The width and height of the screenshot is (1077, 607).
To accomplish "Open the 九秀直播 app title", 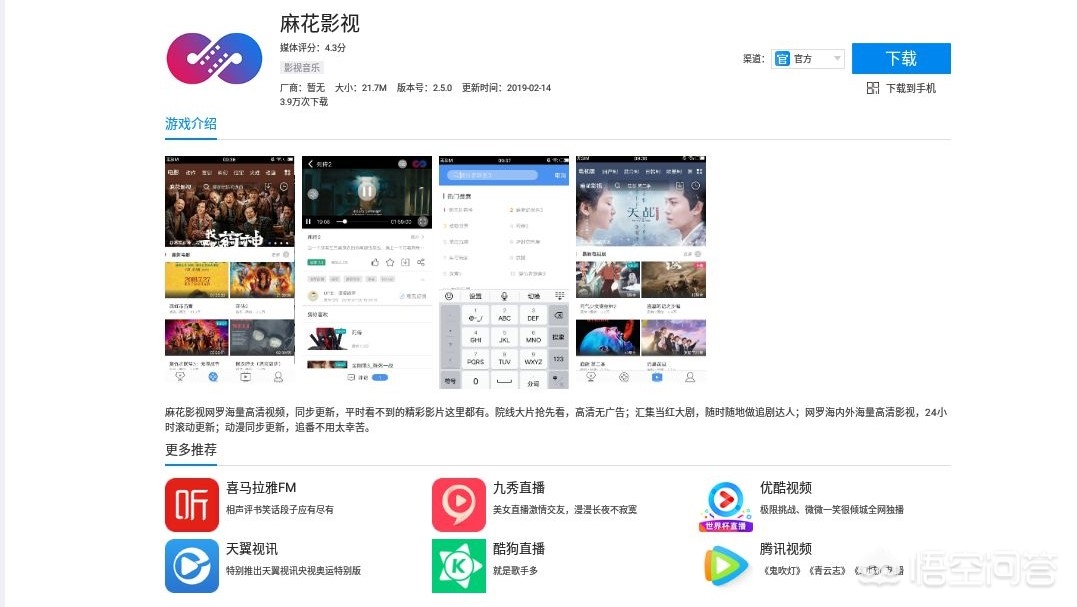I will coord(519,488).
